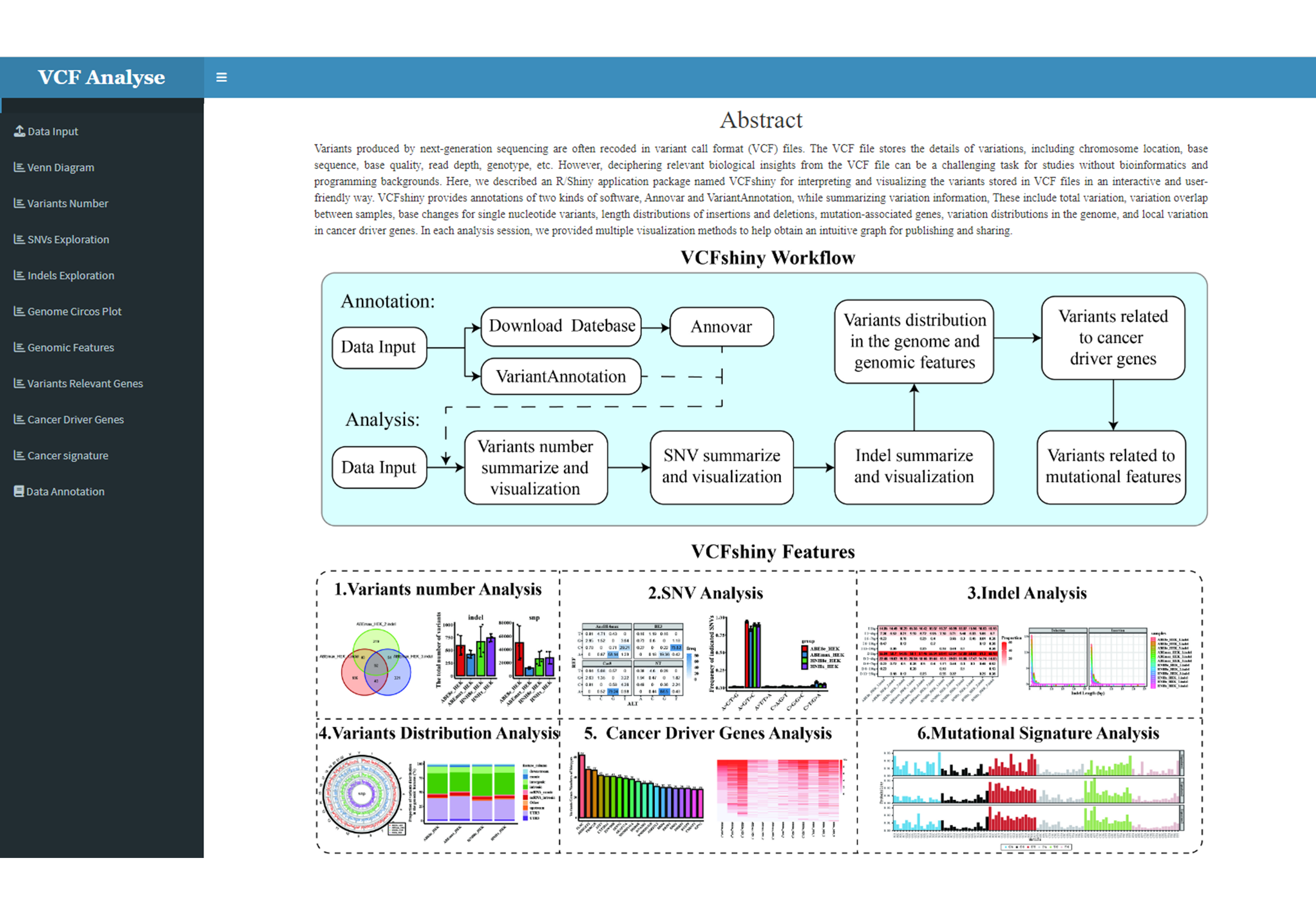Image resolution: width=1316 pixels, height=911 pixels.
Task: Click the VariantAnnotation workflow box
Action: [561, 376]
